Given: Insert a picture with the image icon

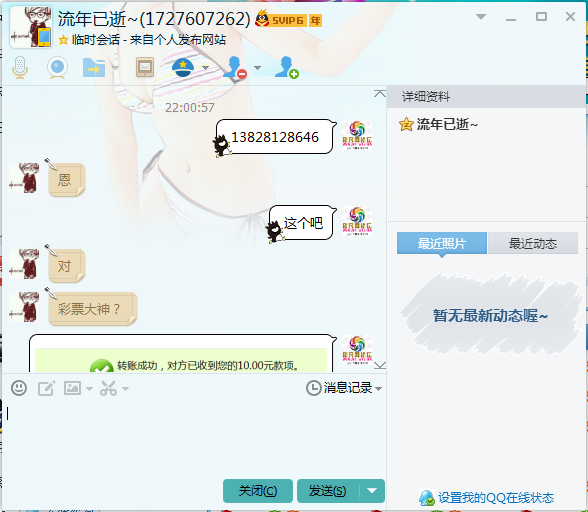Looking at the screenshot, I should (x=72, y=388).
